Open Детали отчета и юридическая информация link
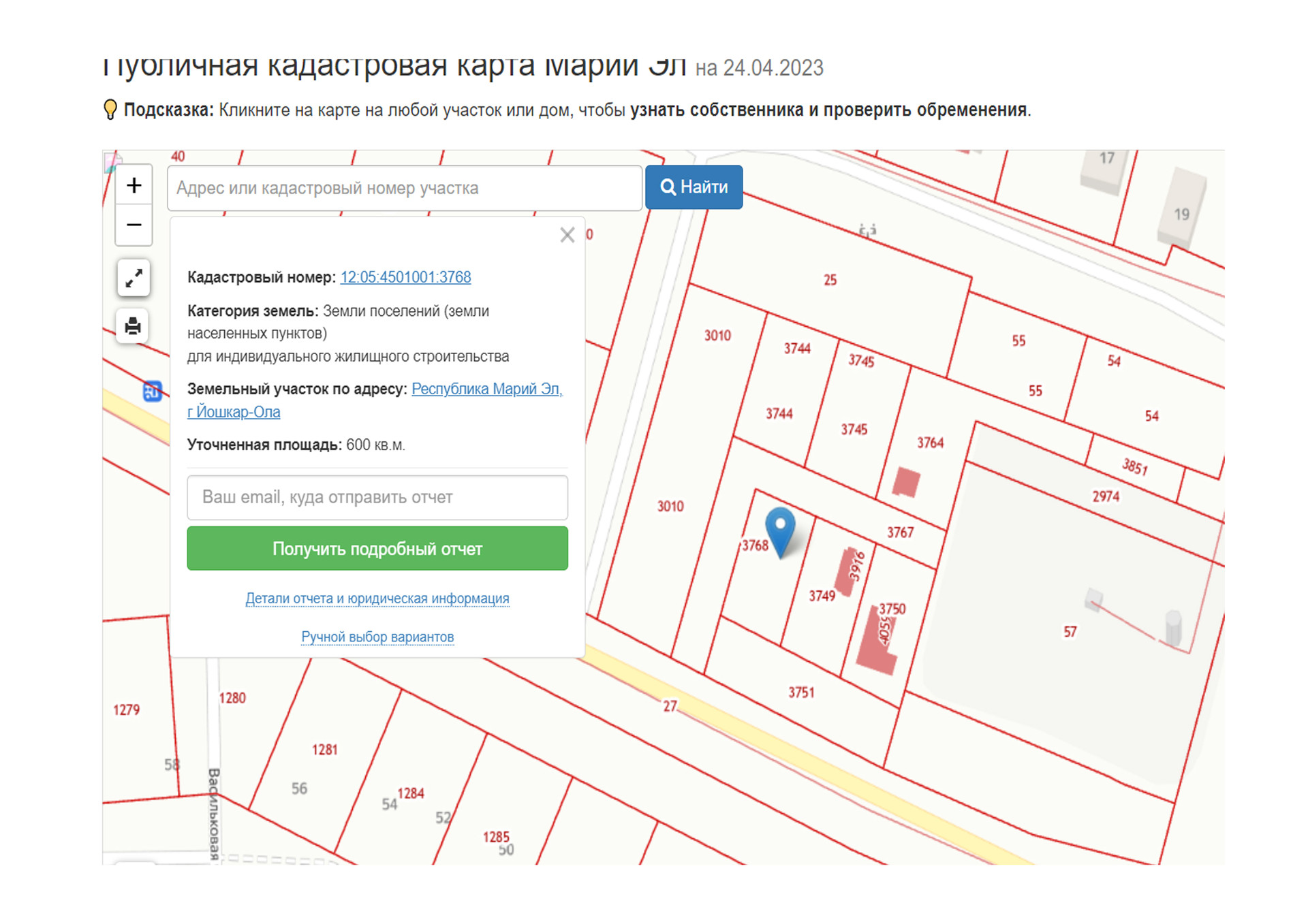1308x924 pixels. coord(377,599)
